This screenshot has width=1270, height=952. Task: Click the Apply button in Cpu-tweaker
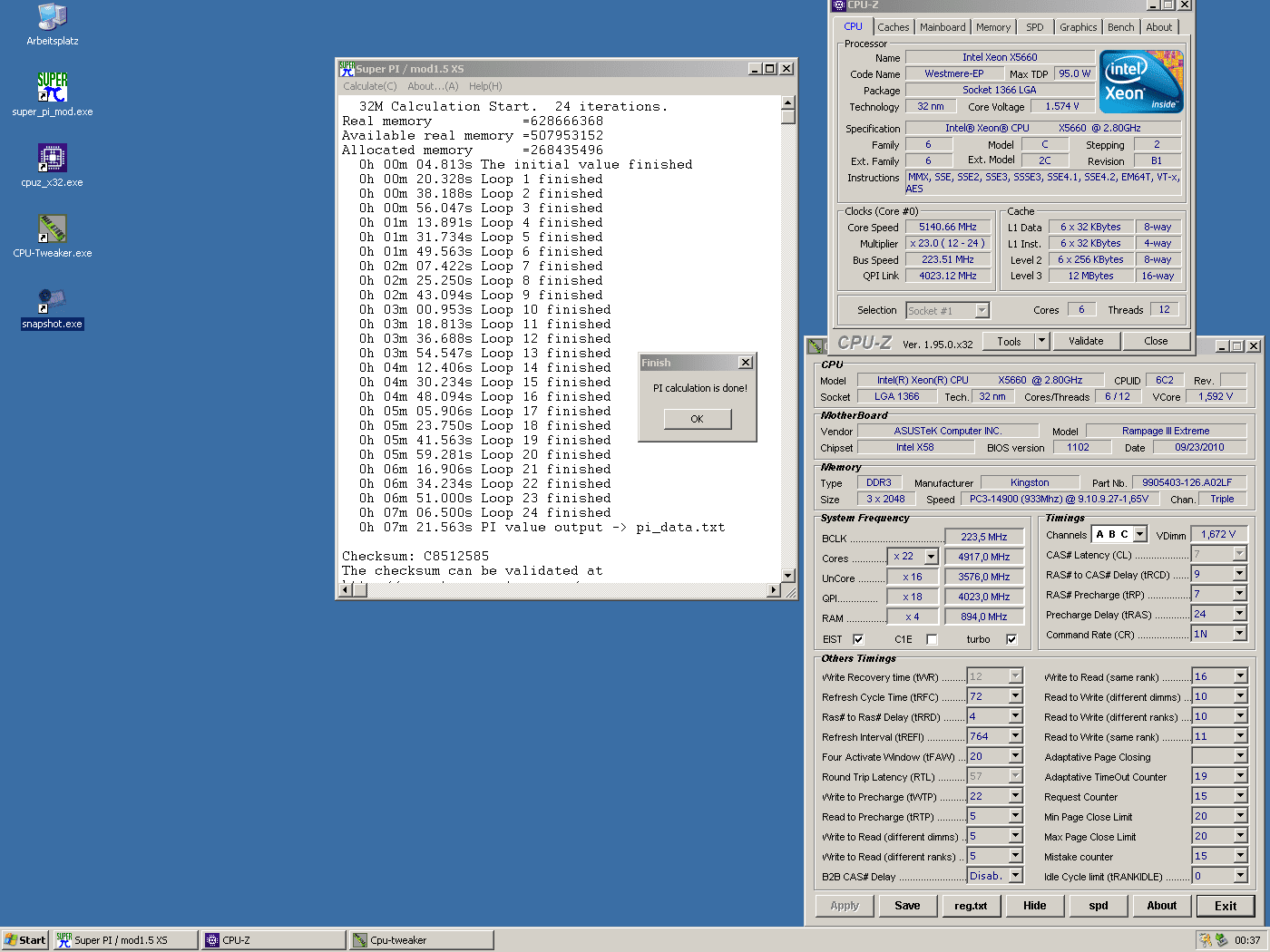coord(844,906)
